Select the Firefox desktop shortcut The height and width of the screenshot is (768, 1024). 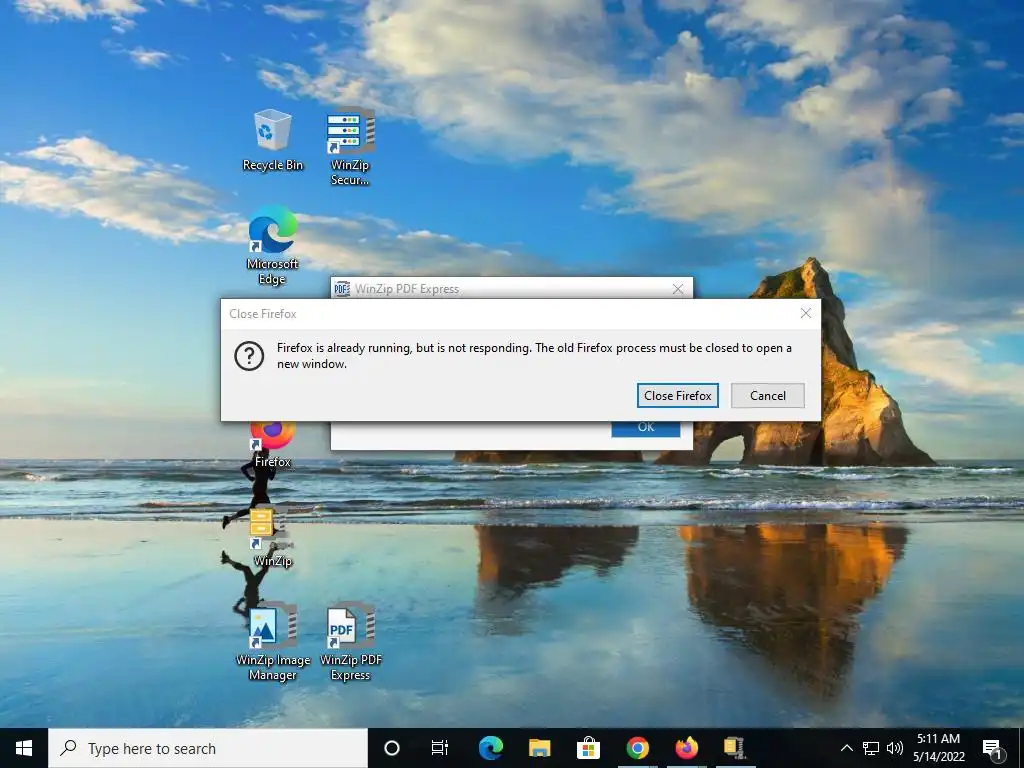(x=272, y=445)
